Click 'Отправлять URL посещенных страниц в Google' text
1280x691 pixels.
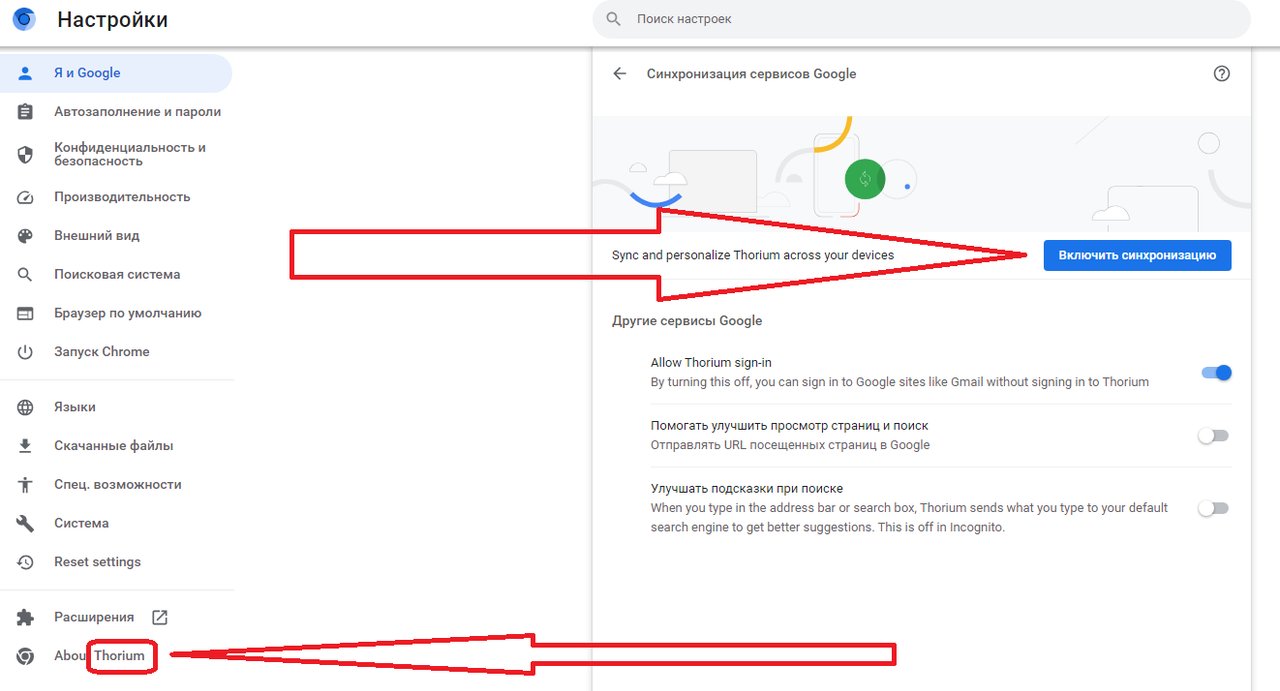click(790, 445)
